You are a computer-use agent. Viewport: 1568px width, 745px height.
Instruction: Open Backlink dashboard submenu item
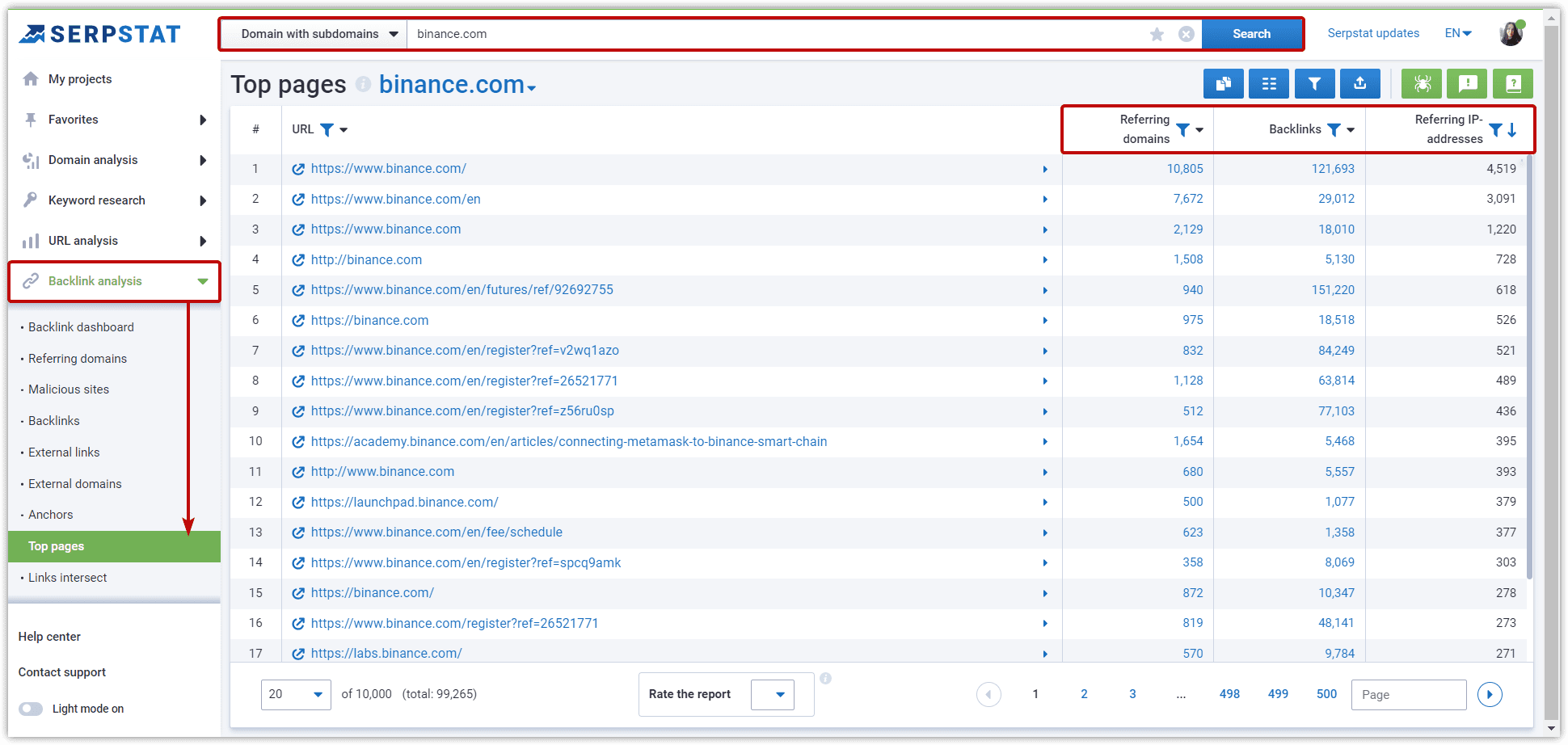click(x=81, y=327)
